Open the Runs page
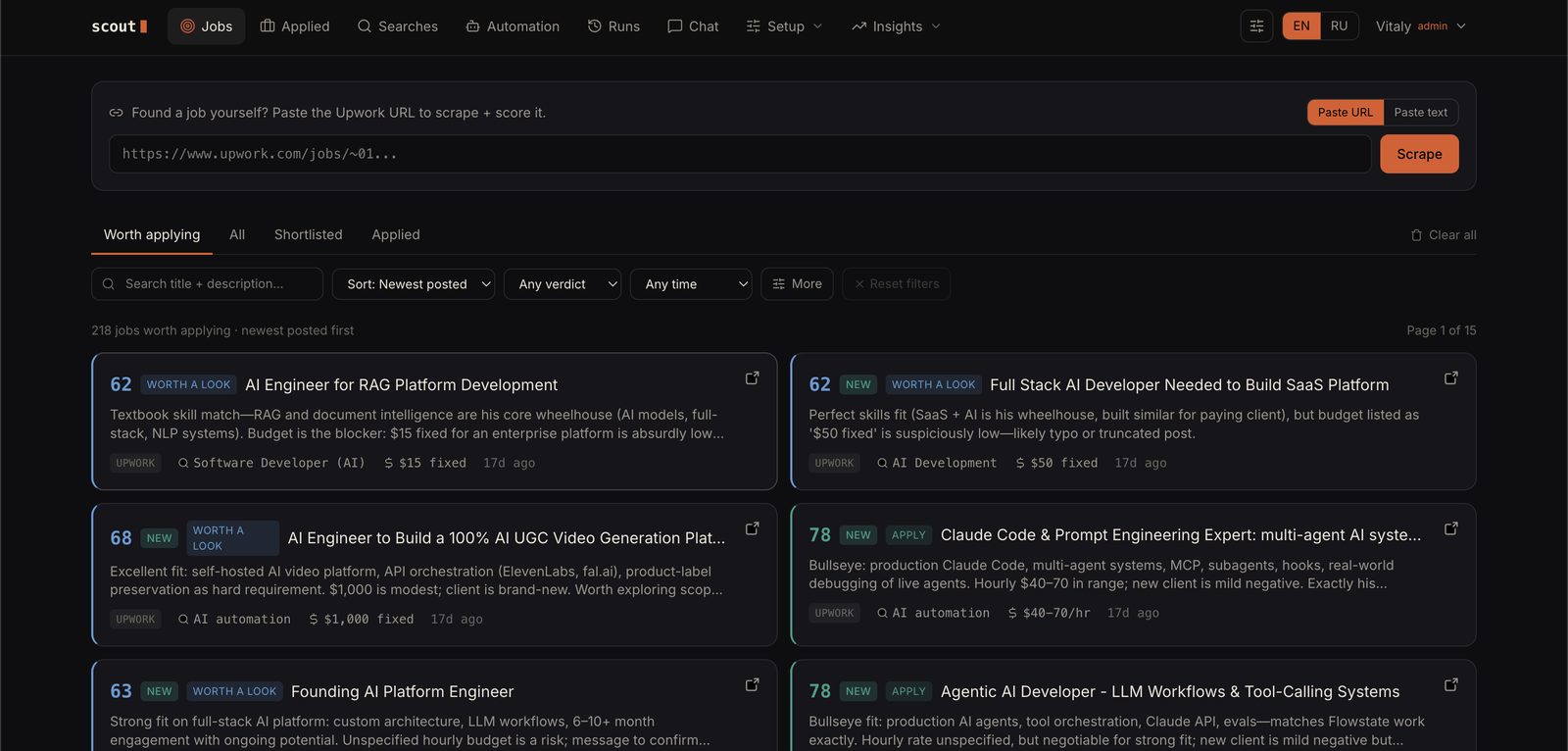 (x=613, y=26)
